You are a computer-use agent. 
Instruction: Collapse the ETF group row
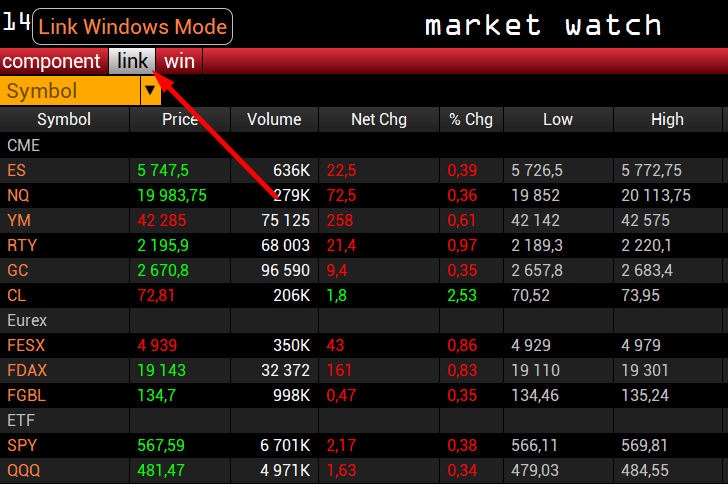pyautogui.click(x=22, y=420)
